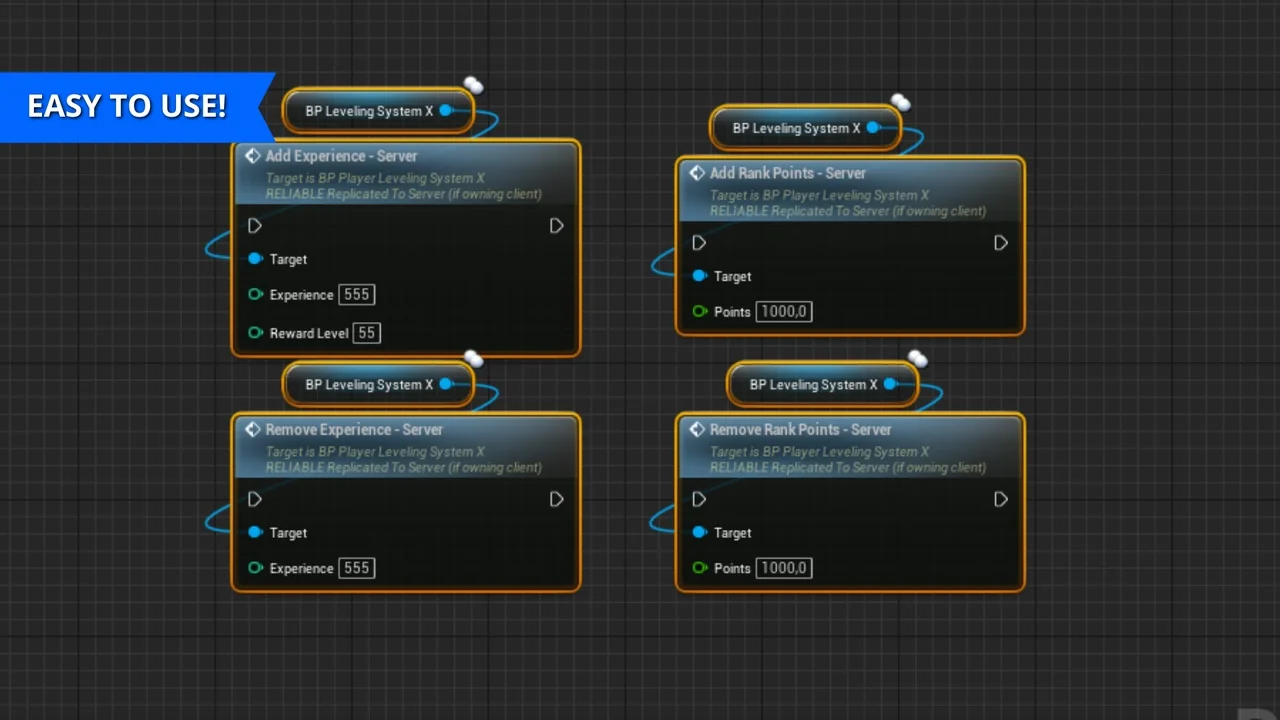Edit Experience value field in Add Experience node
The width and height of the screenshot is (1280, 720).
tap(357, 295)
